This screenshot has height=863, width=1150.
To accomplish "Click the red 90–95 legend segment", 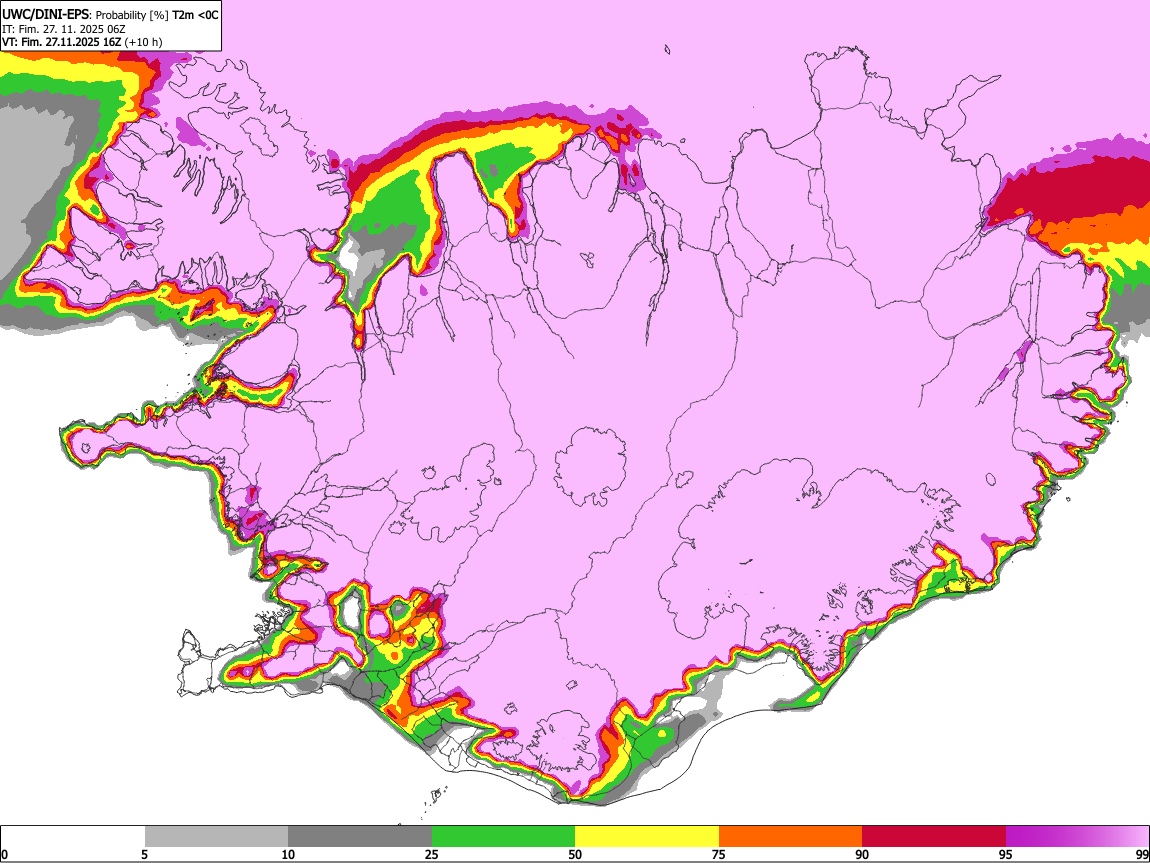I will coord(934,836).
